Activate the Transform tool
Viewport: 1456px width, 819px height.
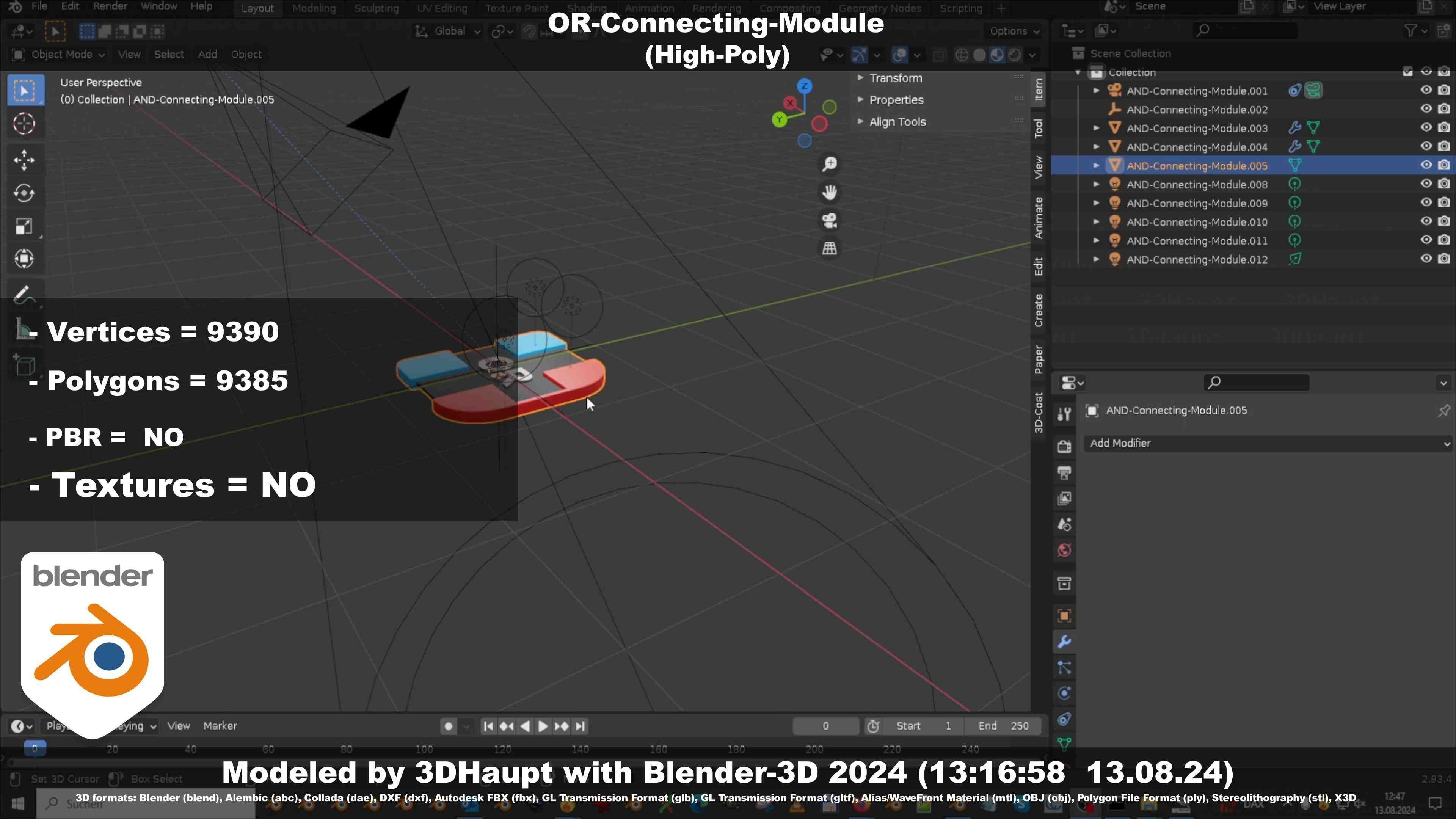pos(24,259)
